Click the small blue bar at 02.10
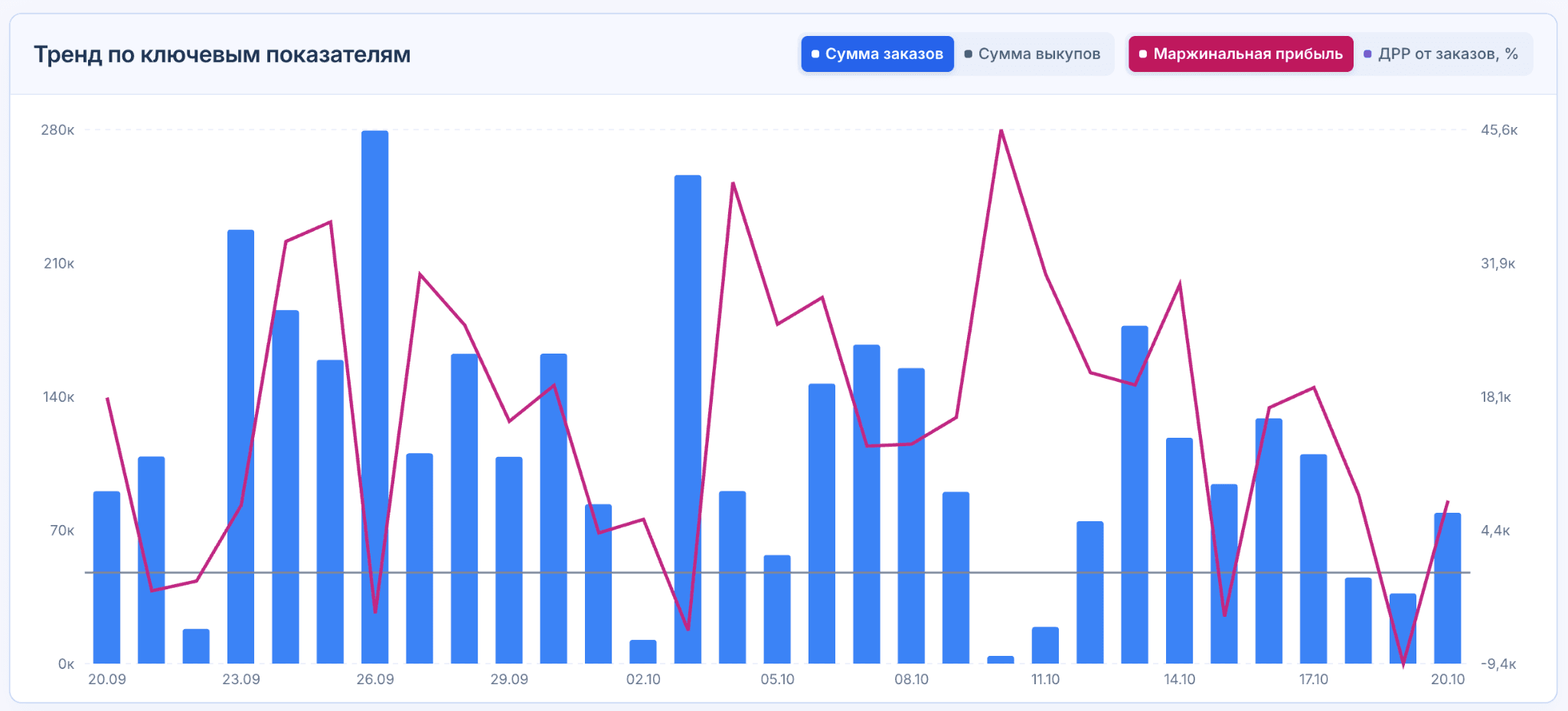The image size is (1568, 711). 643,651
